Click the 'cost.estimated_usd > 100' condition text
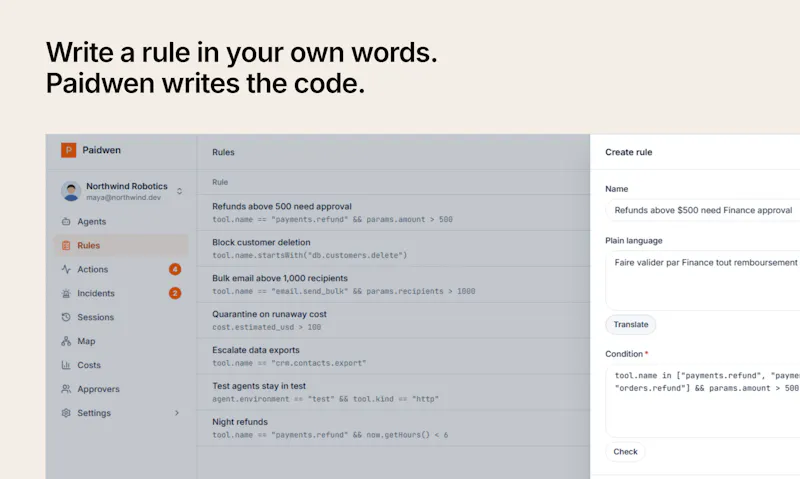Viewport: 800px width, 479px height. pyautogui.click(x=266, y=327)
